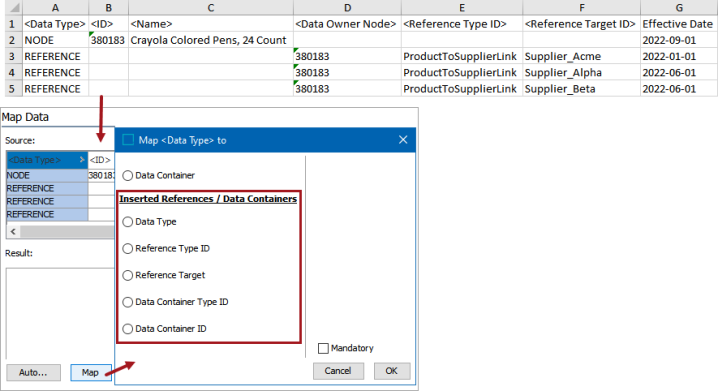Click the Cancel button
This screenshot has width=718, height=391.
[x=338, y=371]
